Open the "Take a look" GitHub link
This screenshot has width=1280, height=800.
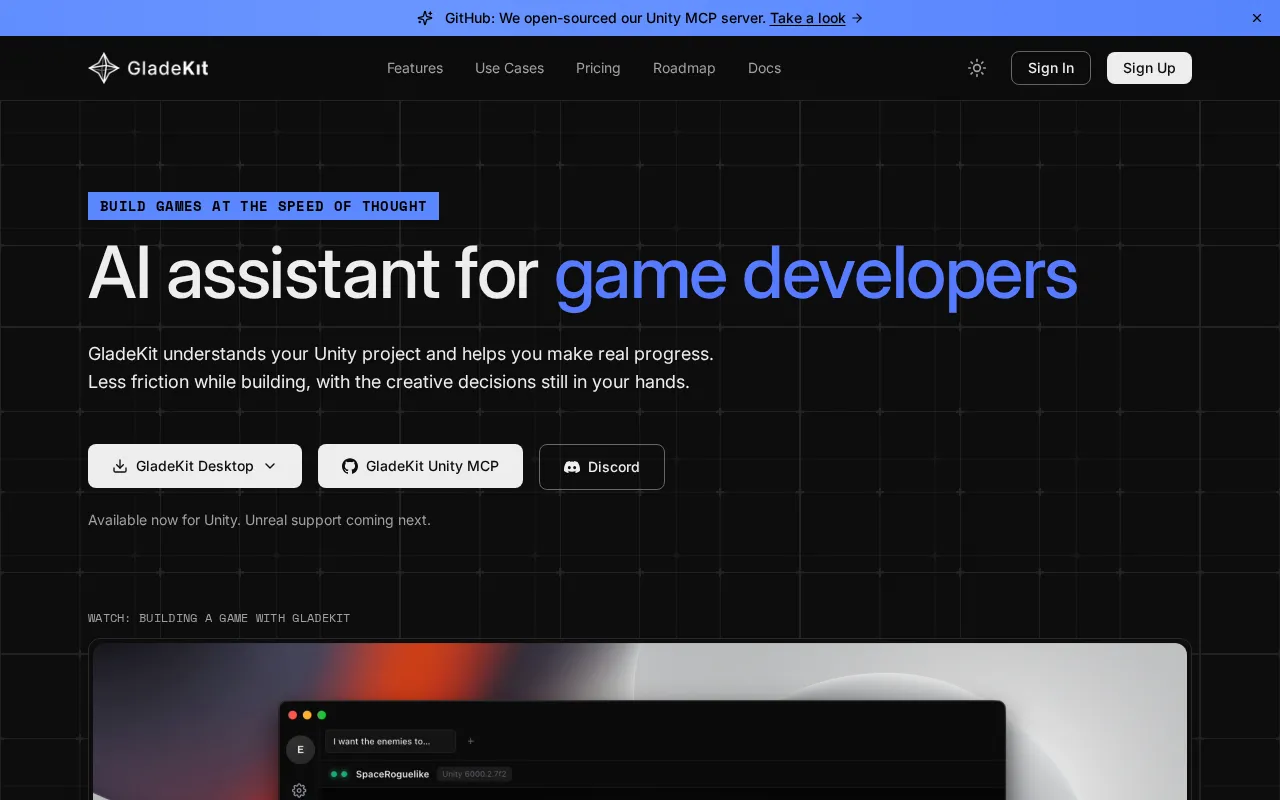coord(807,18)
